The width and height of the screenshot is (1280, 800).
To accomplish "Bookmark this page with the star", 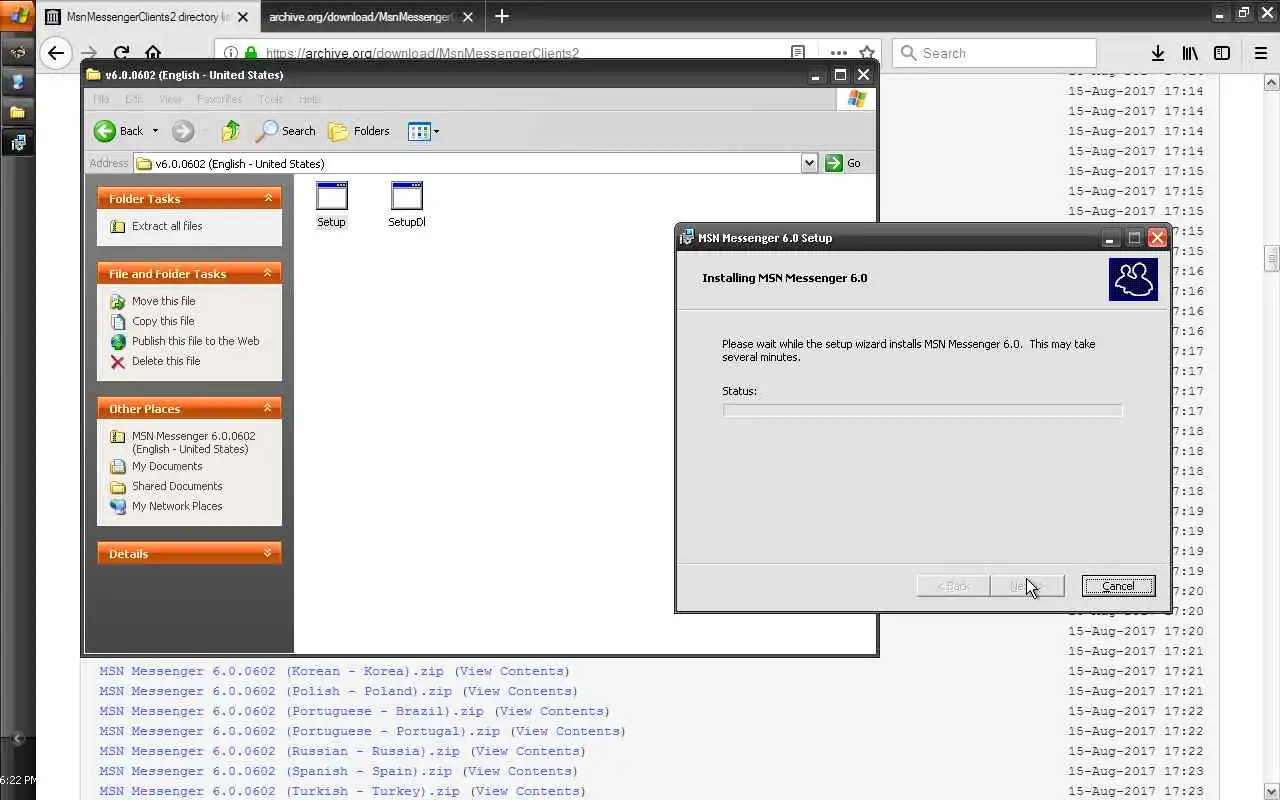I will (x=867, y=53).
